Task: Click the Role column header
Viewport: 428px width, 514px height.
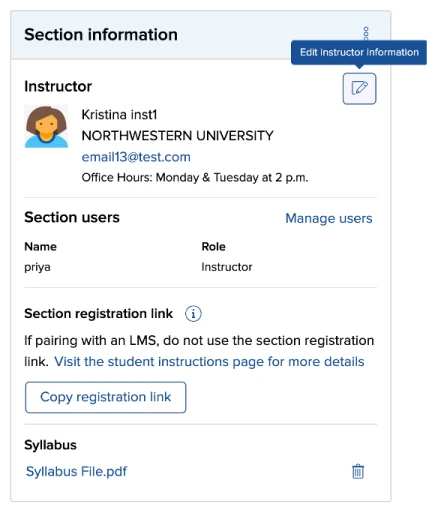Action: [213, 247]
